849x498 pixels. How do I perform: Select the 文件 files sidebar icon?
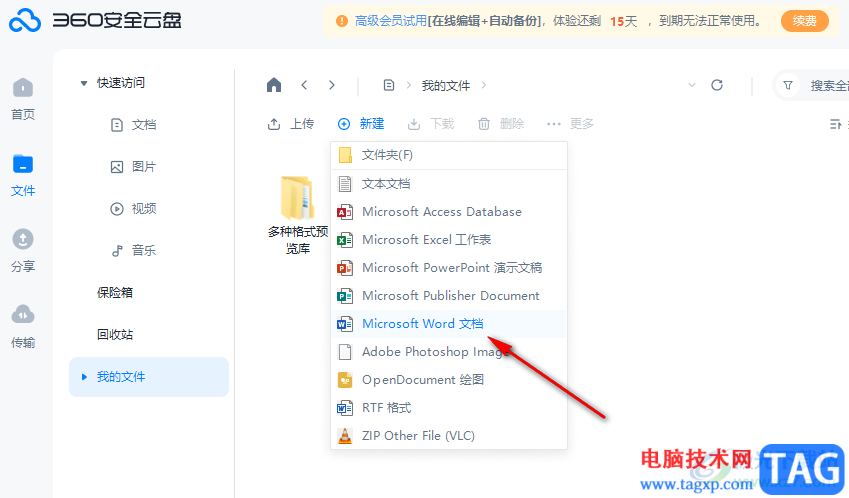click(23, 175)
